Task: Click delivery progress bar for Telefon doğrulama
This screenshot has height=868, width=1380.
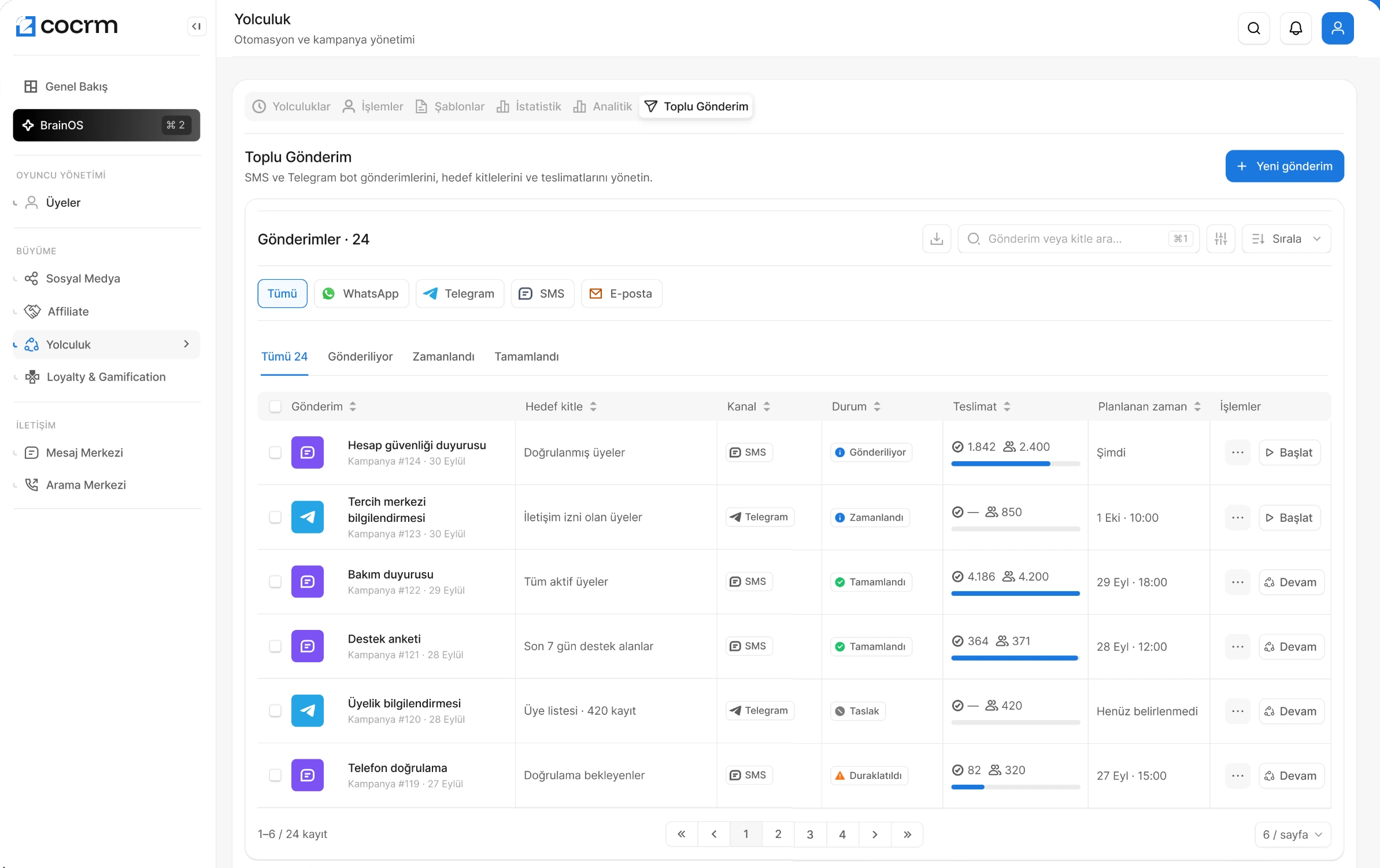Action: 1015,787
